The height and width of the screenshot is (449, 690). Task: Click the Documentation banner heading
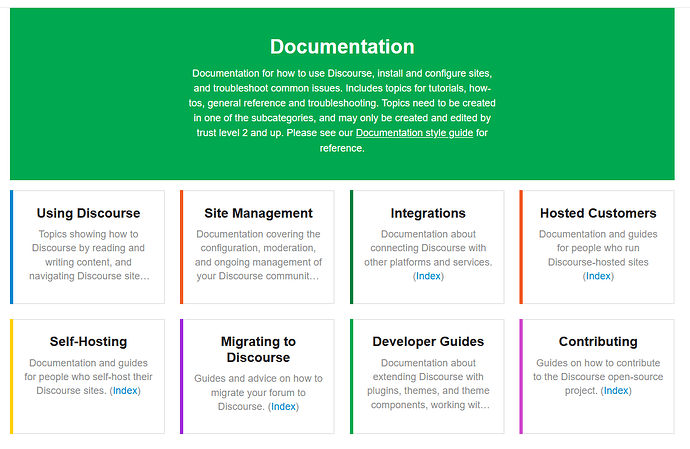click(342, 47)
